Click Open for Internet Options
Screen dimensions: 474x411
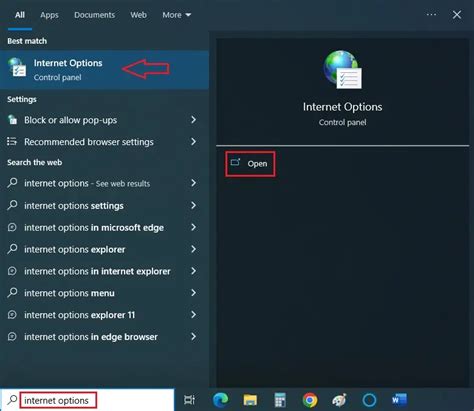click(x=250, y=163)
